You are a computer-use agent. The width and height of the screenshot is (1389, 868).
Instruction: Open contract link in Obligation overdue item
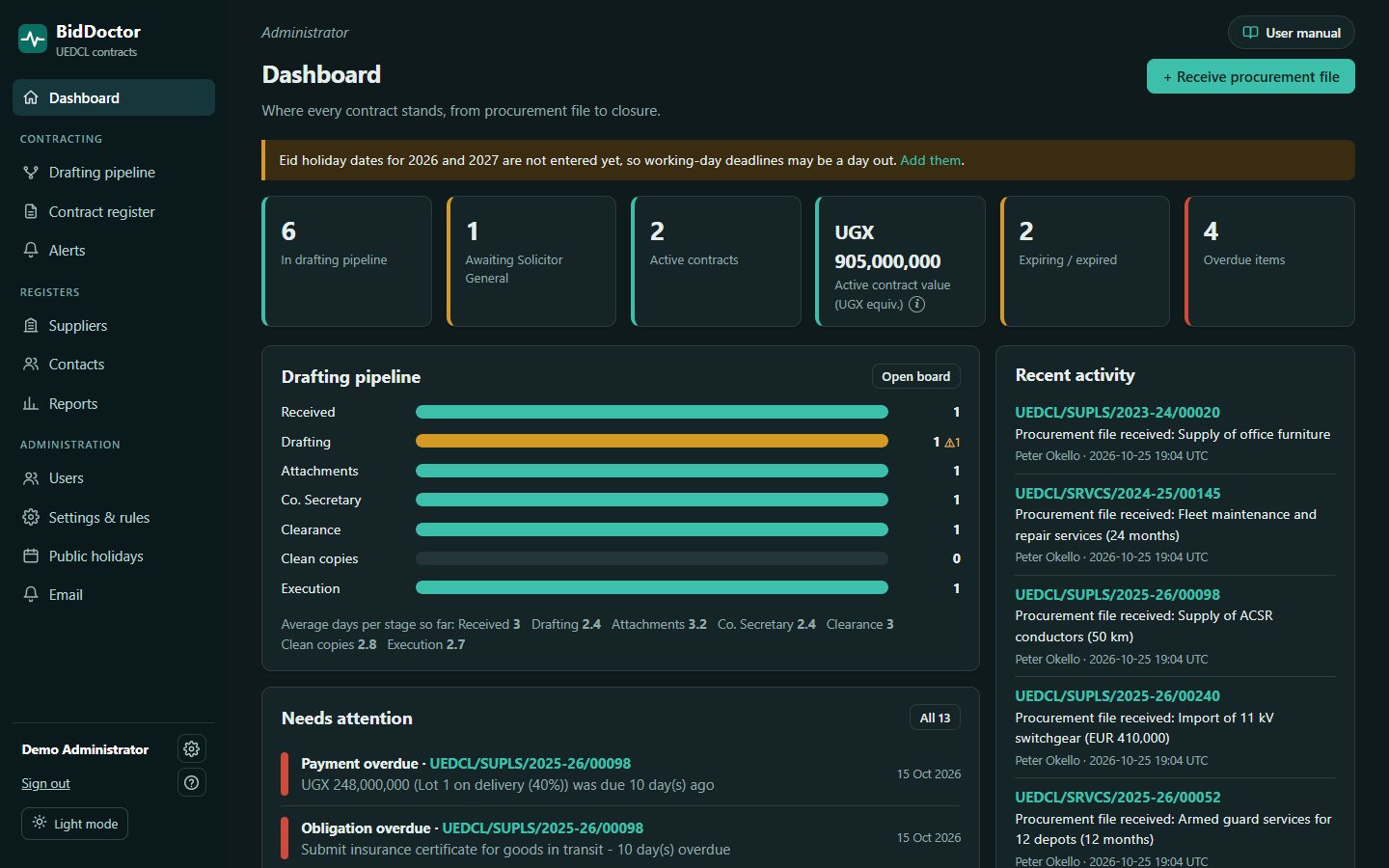(542, 827)
